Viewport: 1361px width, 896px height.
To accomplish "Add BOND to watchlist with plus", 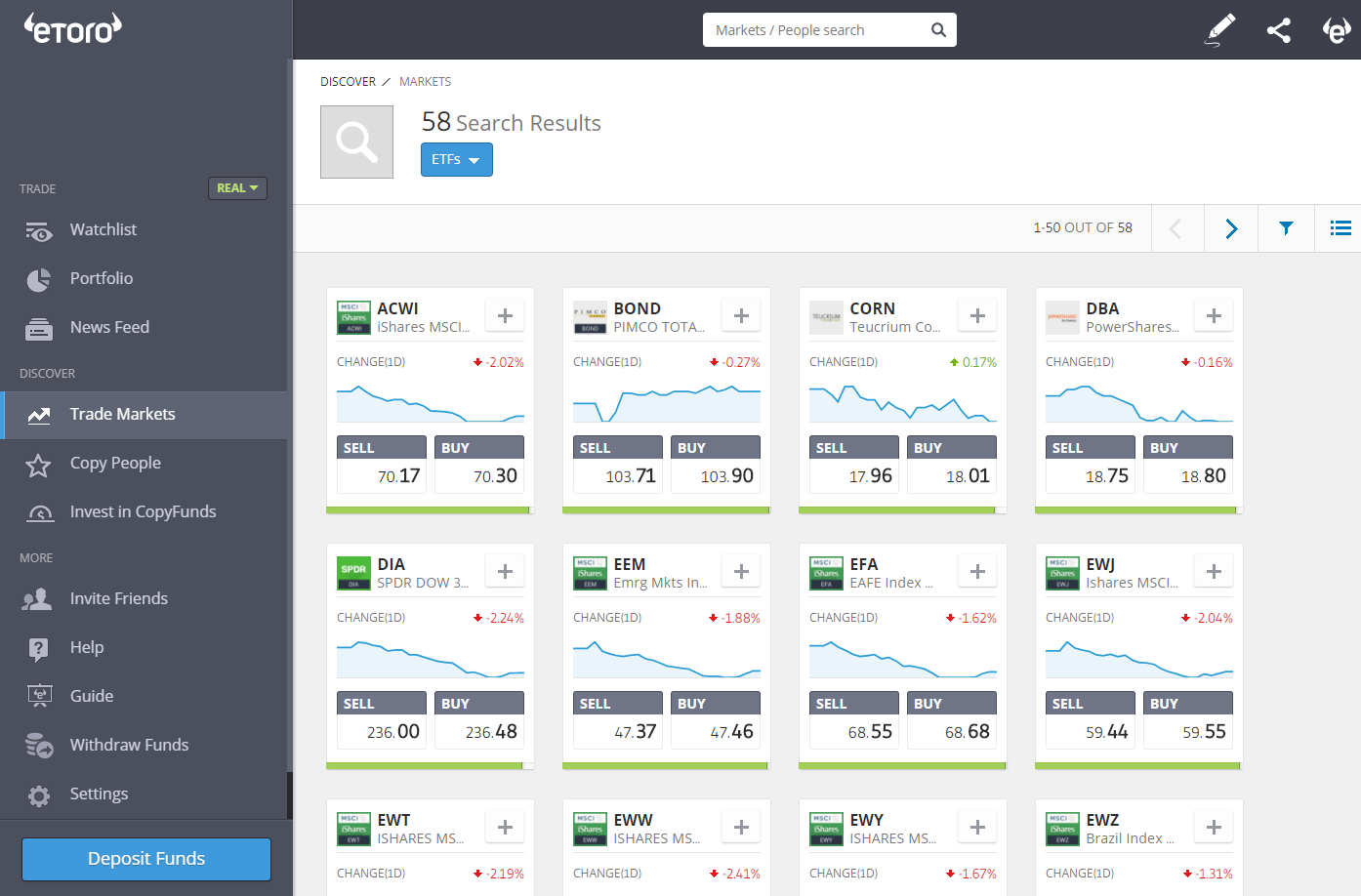I will coord(742,315).
